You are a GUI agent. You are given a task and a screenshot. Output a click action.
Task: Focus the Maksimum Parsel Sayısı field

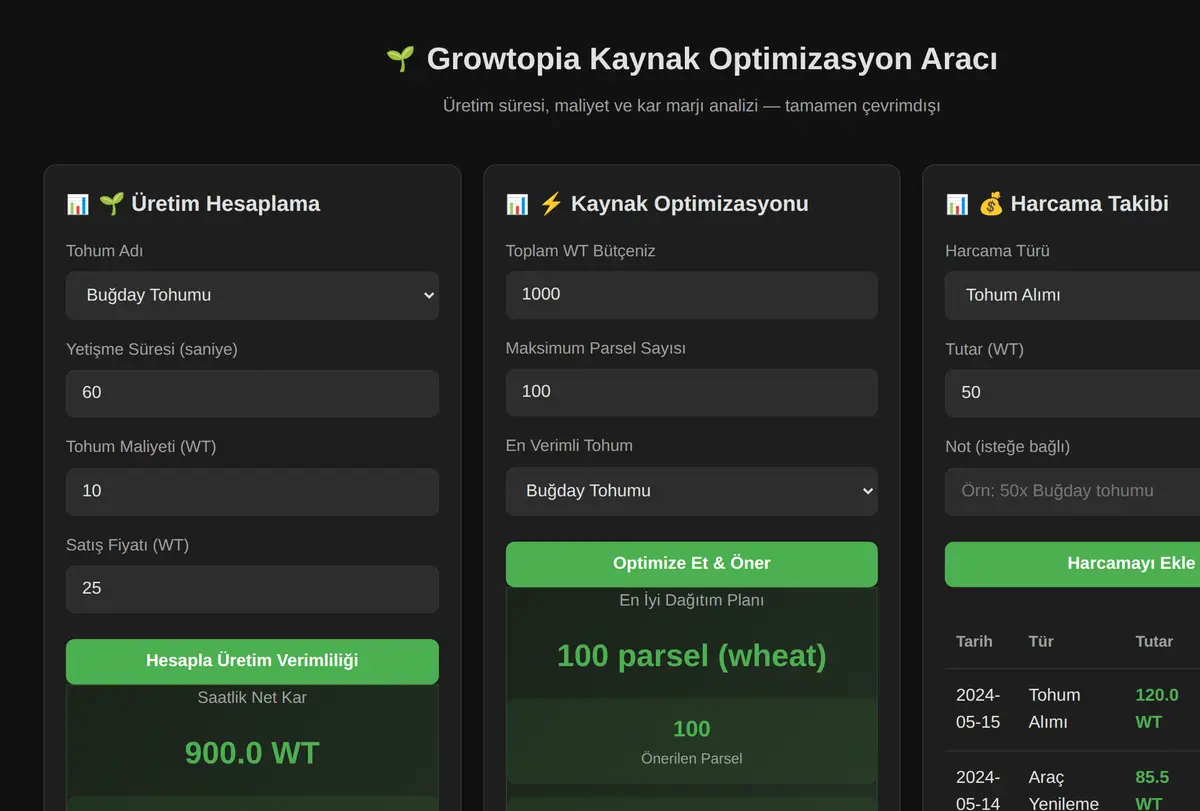point(692,392)
